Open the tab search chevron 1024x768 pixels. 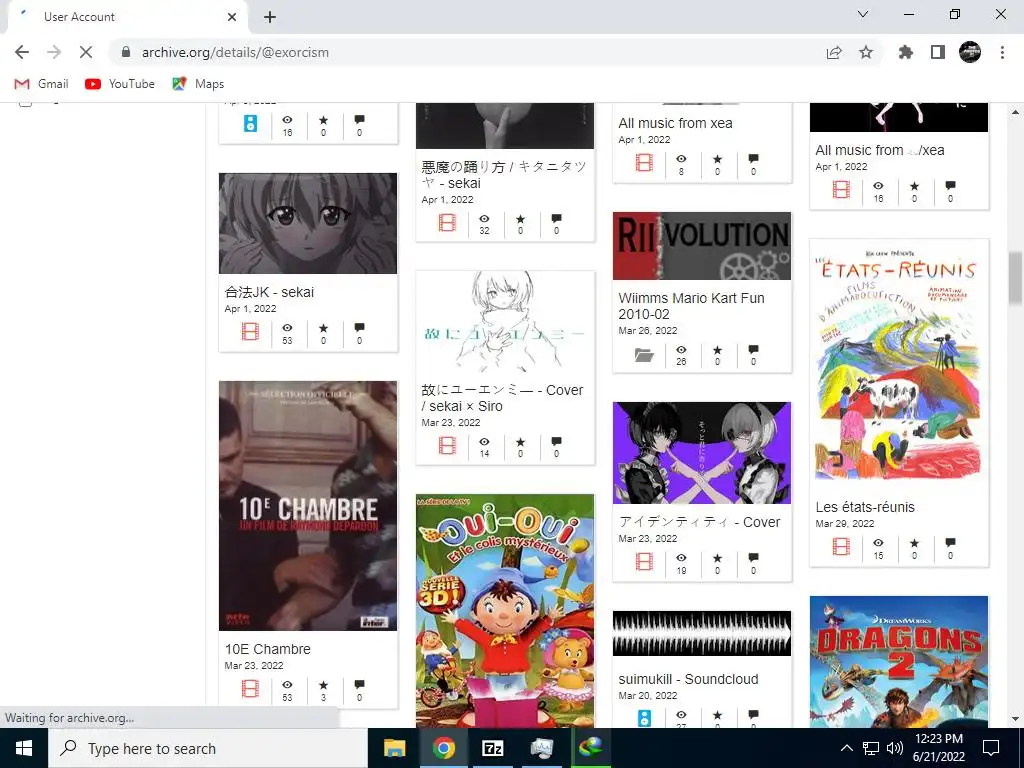click(863, 14)
